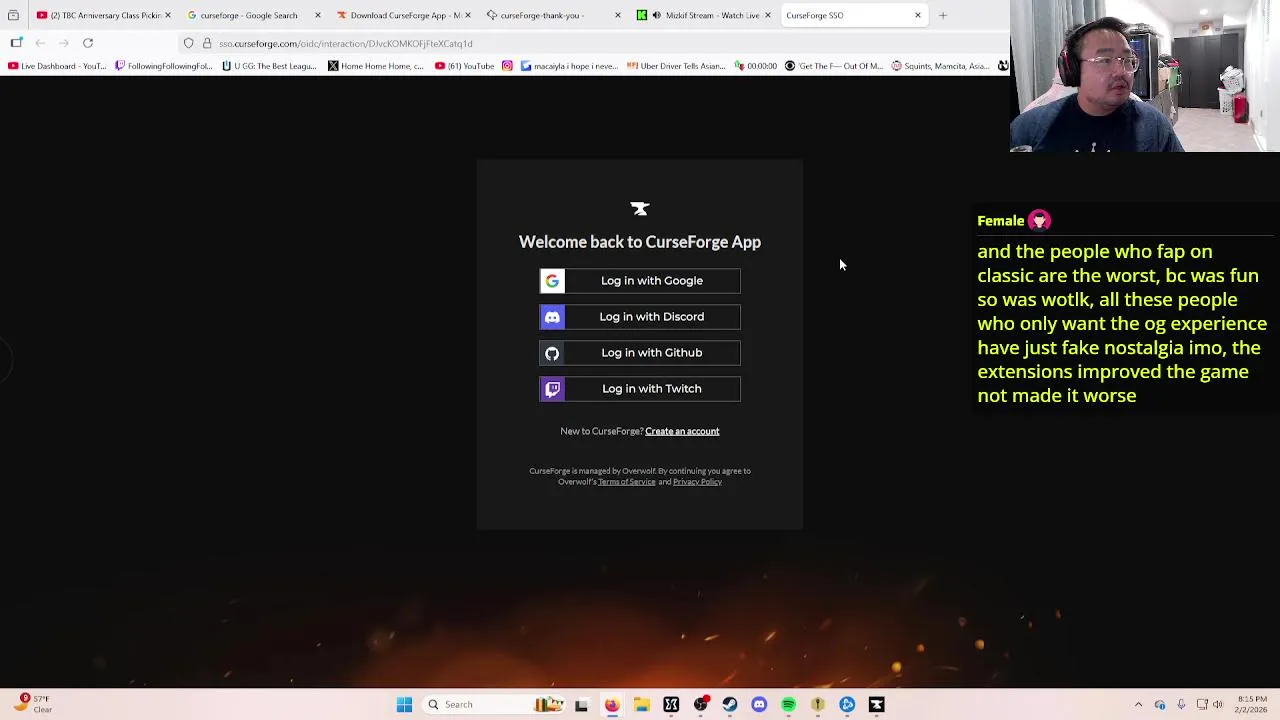Open the CurseForge app in the taskbar

coord(876,705)
